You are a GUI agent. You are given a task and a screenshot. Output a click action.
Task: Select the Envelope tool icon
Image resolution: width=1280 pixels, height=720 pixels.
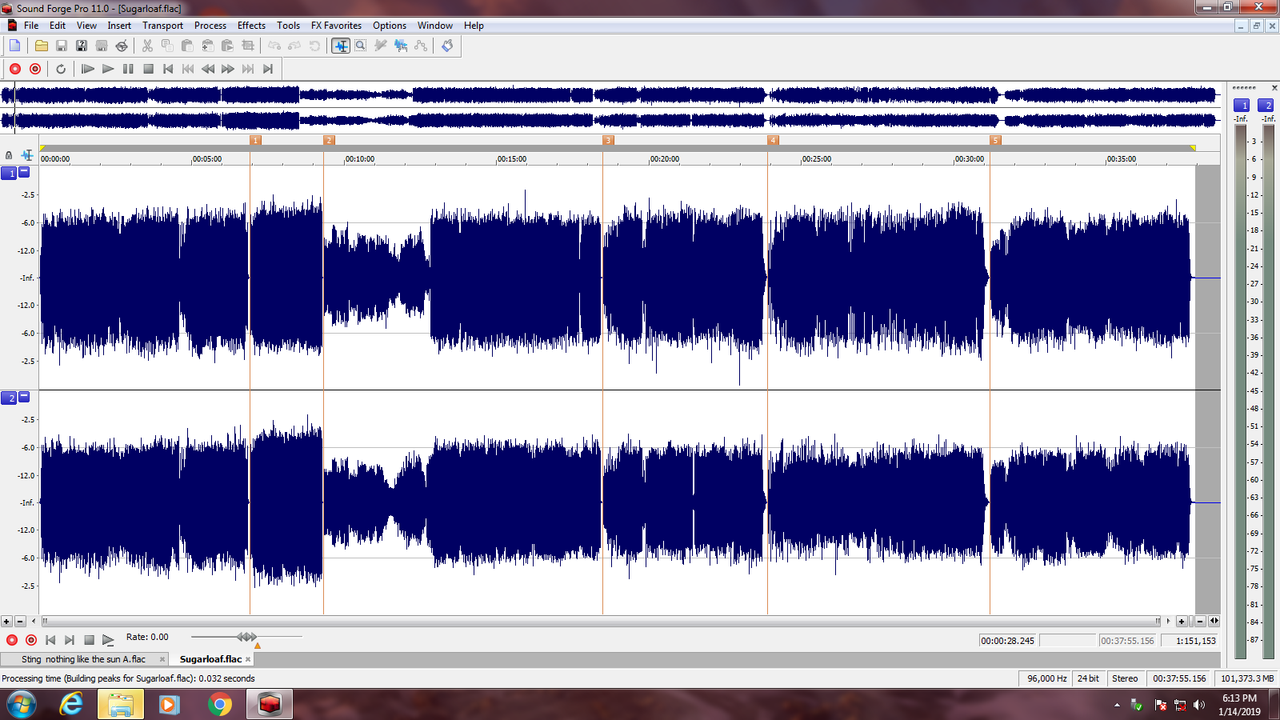coord(421,45)
